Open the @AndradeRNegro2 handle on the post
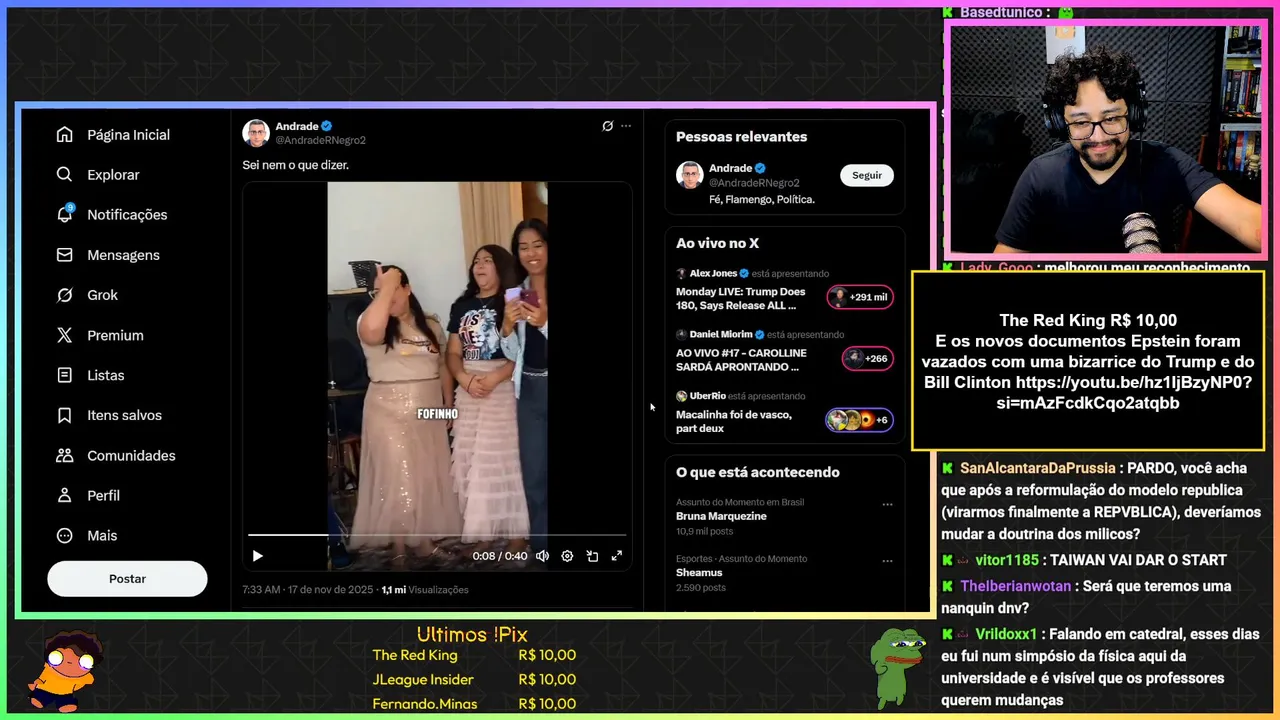The image size is (1280, 720). [321, 141]
